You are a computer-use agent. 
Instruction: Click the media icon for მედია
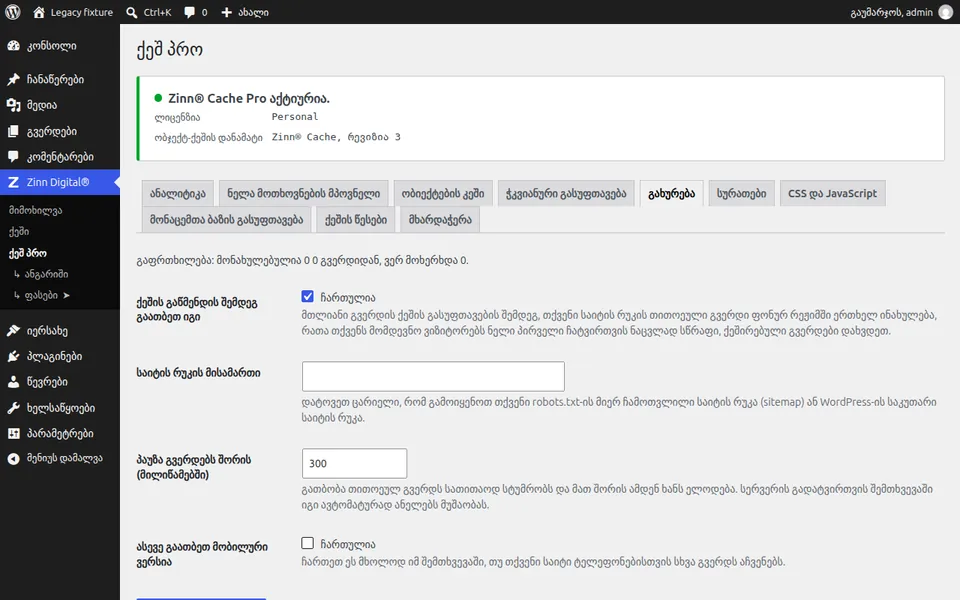point(13,105)
